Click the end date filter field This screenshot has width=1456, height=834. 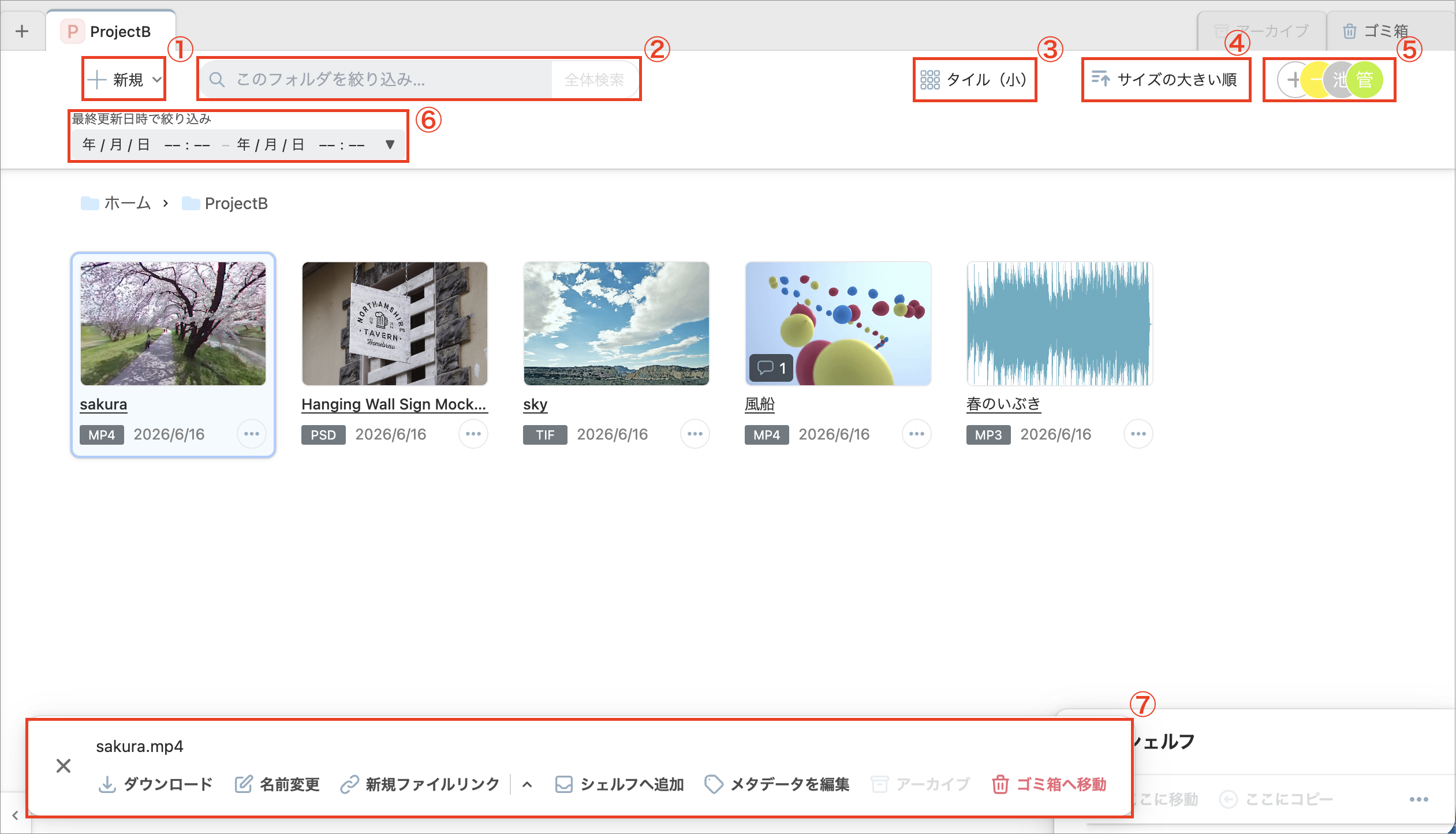click(x=301, y=144)
